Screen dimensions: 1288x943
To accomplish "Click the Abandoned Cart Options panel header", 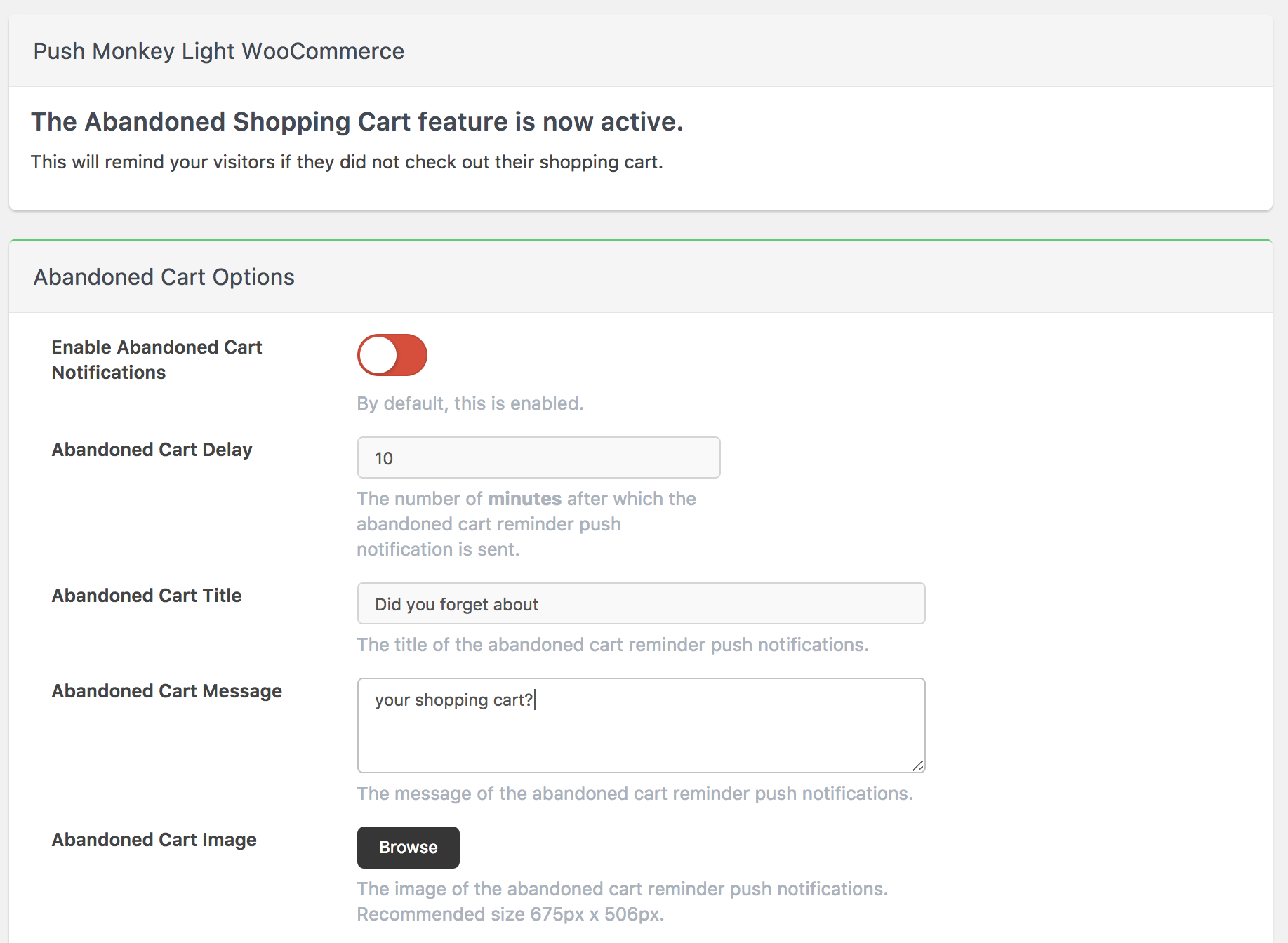I will point(164,277).
